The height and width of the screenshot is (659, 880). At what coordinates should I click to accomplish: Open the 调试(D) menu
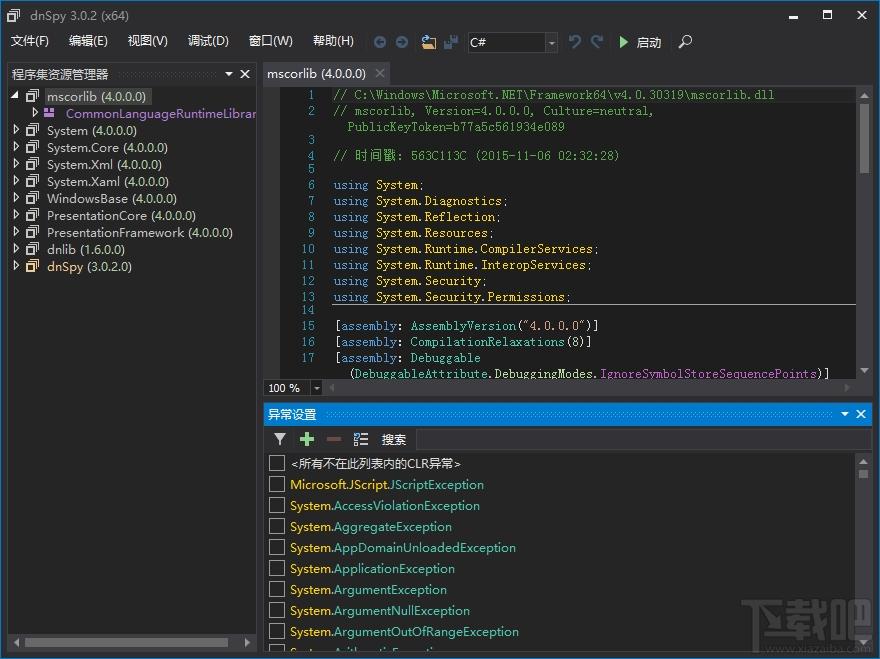208,41
